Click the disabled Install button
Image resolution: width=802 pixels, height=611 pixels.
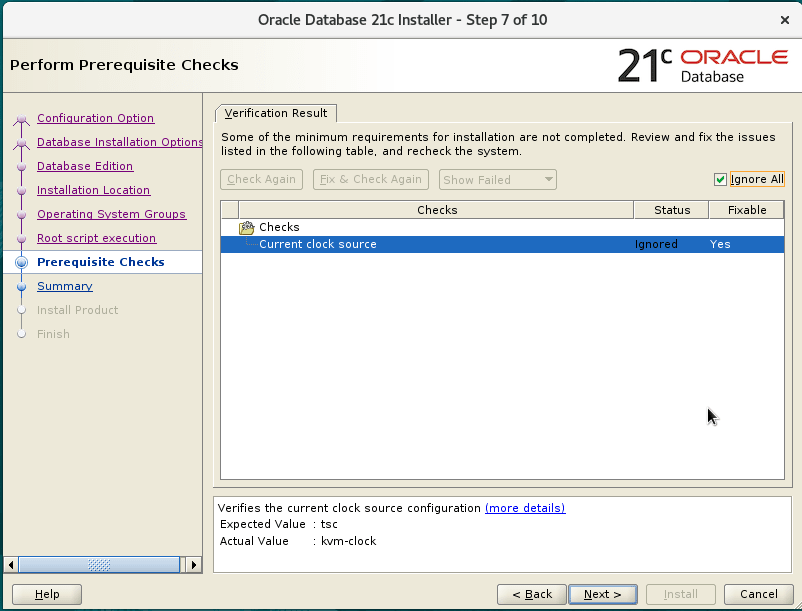[x=681, y=594]
